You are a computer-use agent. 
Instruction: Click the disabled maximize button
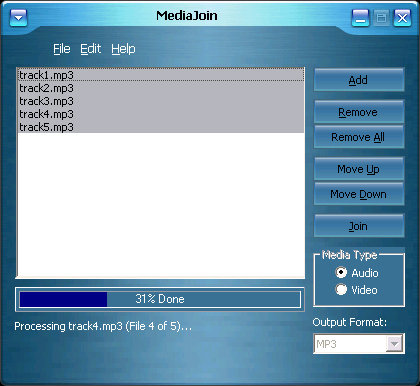381,18
